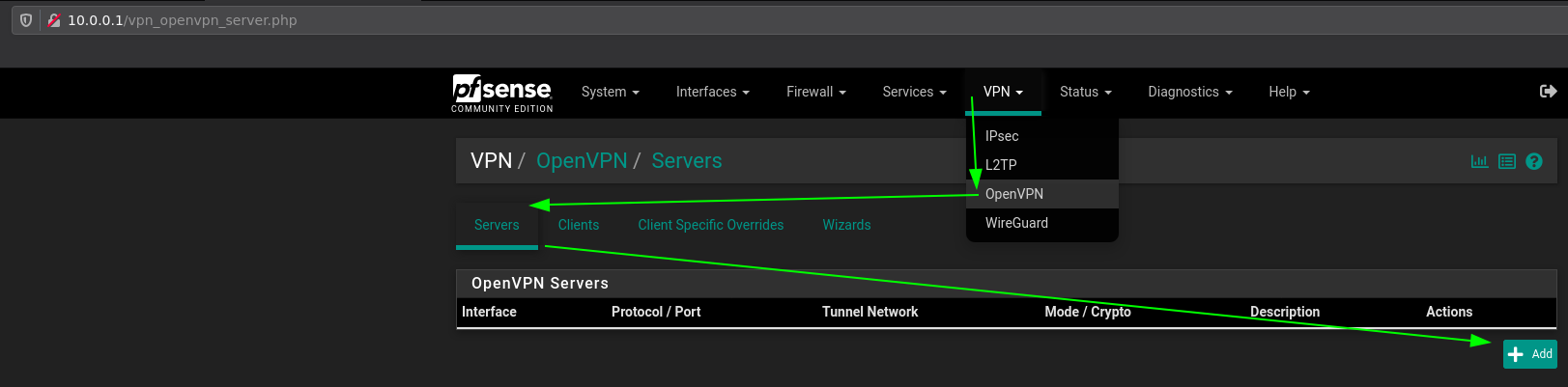Open the help question mark icon
Image resolution: width=1568 pixels, height=387 pixels.
1534,161
